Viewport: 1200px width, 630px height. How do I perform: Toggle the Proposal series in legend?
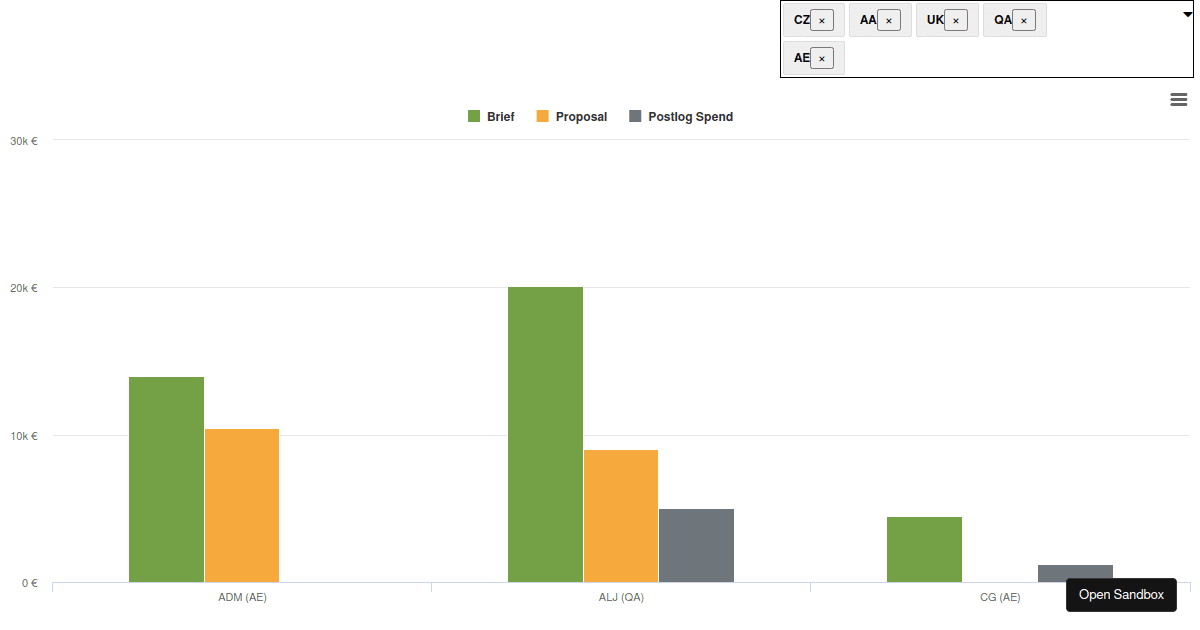[572, 117]
